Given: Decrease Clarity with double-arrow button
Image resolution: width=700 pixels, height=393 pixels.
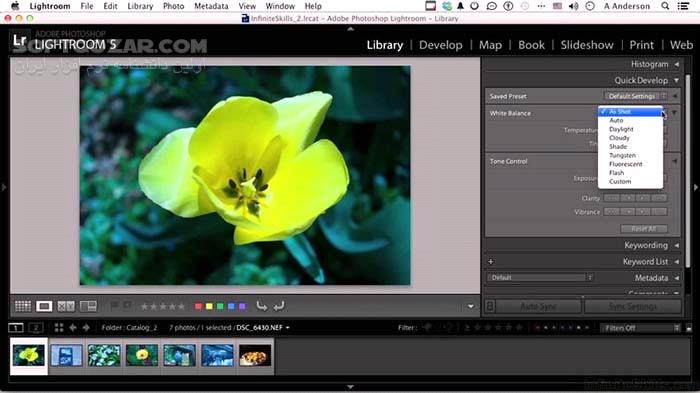Looking at the screenshot, I should click(612, 198).
